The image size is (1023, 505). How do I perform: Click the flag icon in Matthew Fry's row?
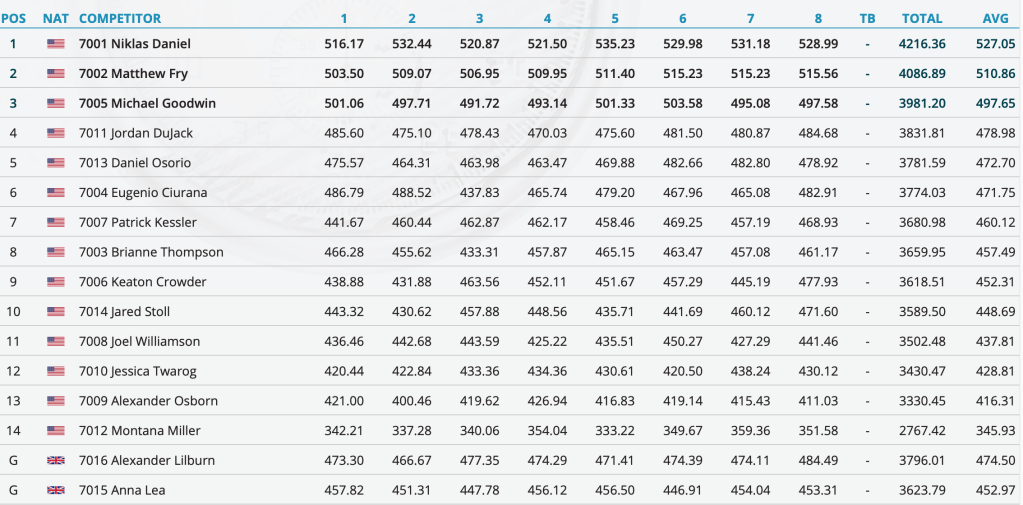55,74
